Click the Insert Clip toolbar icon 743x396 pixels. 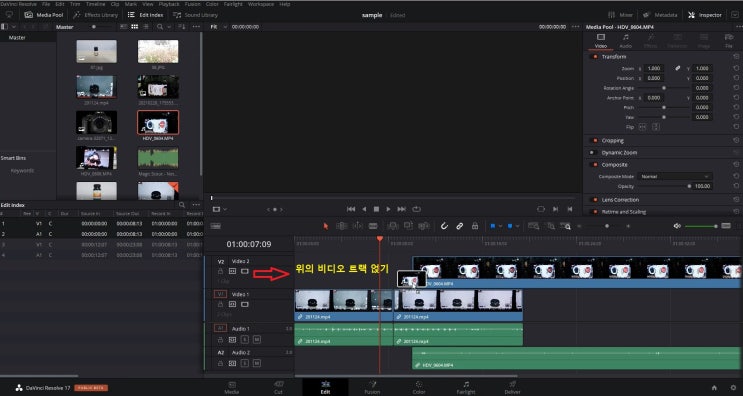(x=392, y=226)
